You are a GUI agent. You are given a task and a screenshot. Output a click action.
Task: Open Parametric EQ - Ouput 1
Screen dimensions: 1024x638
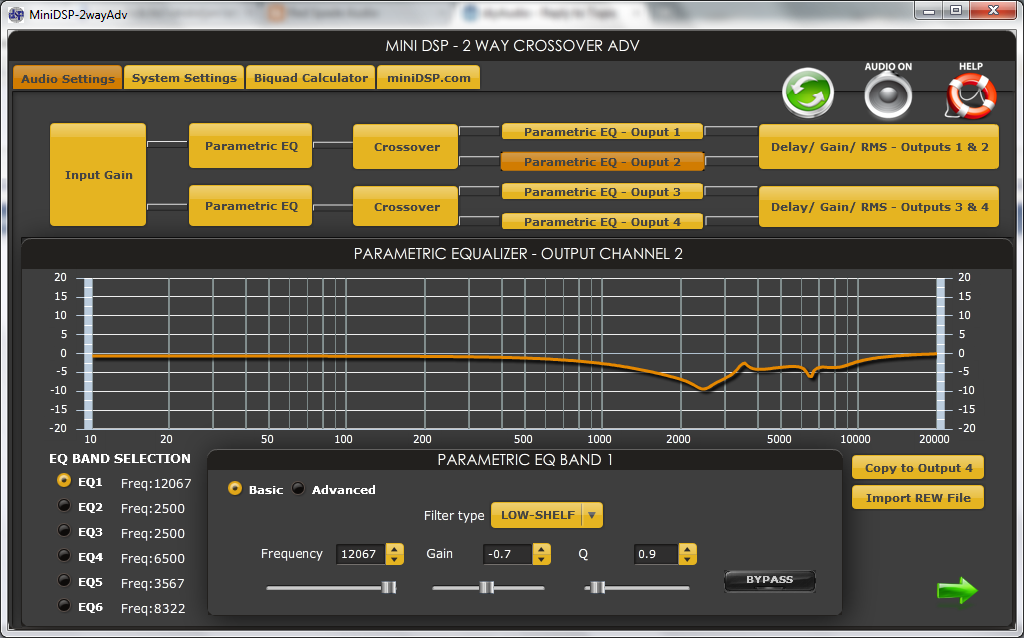(x=602, y=131)
